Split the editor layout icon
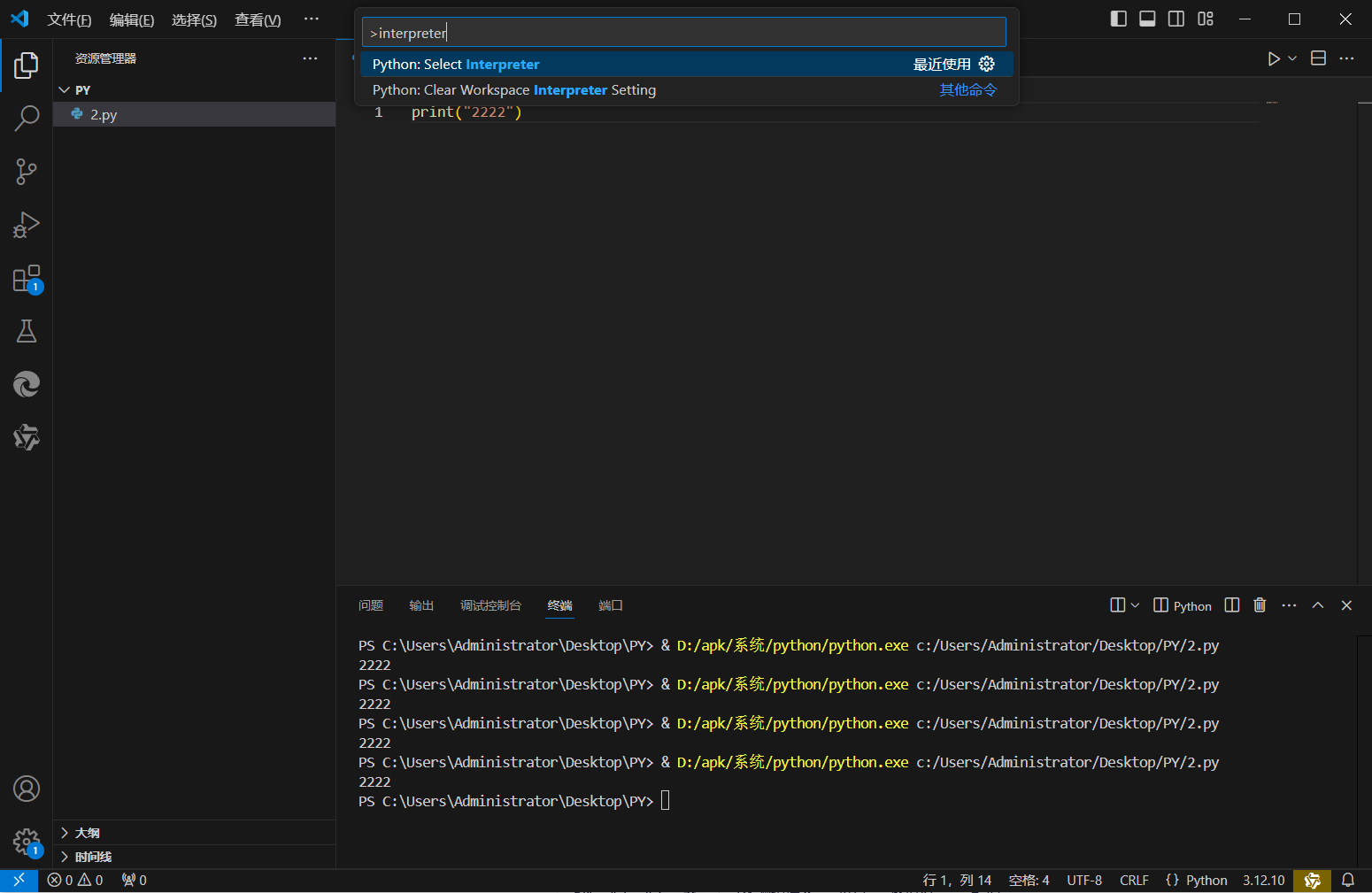1372x893 pixels. (x=1318, y=58)
